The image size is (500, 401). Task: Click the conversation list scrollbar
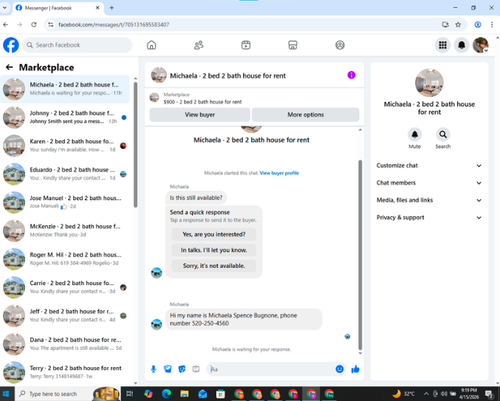coord(135,145)
